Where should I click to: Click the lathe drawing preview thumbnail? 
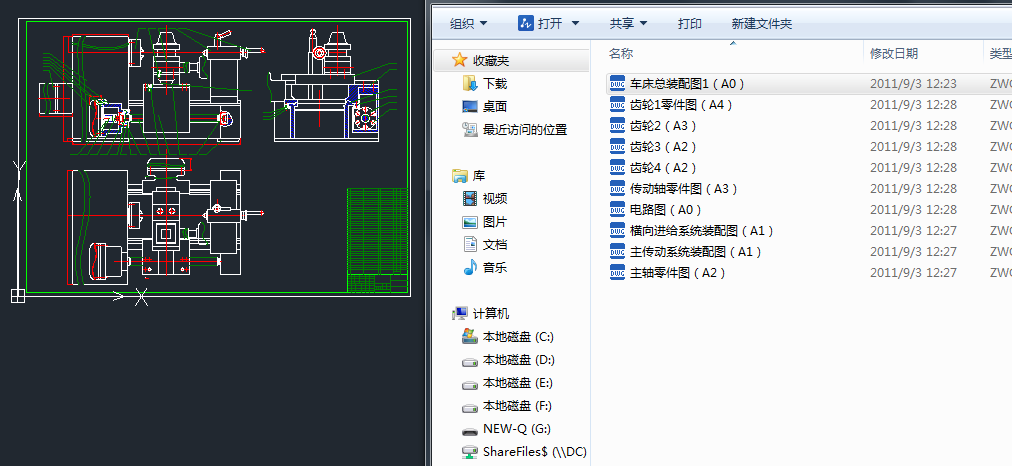215,160
